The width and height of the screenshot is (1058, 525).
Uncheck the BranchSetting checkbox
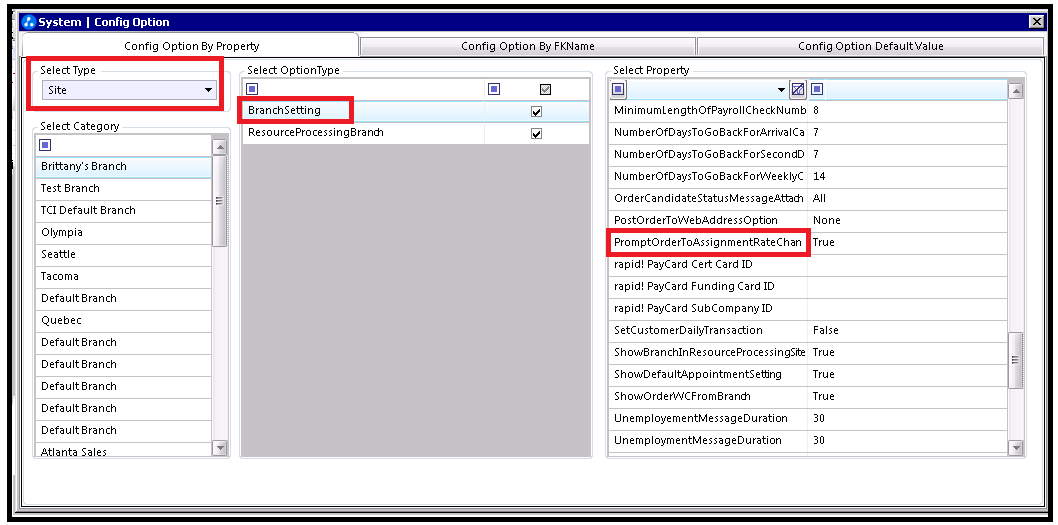(536, 112)
